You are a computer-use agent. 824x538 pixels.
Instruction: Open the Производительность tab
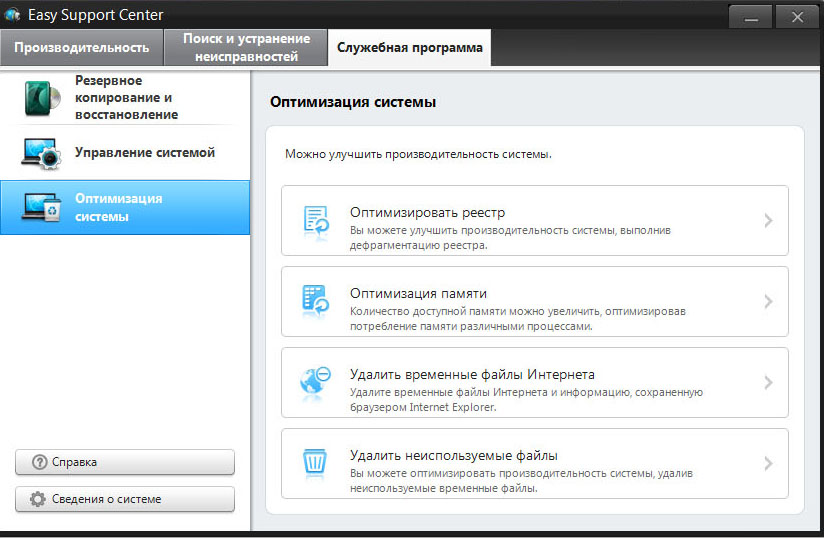(x=82, y=47)
